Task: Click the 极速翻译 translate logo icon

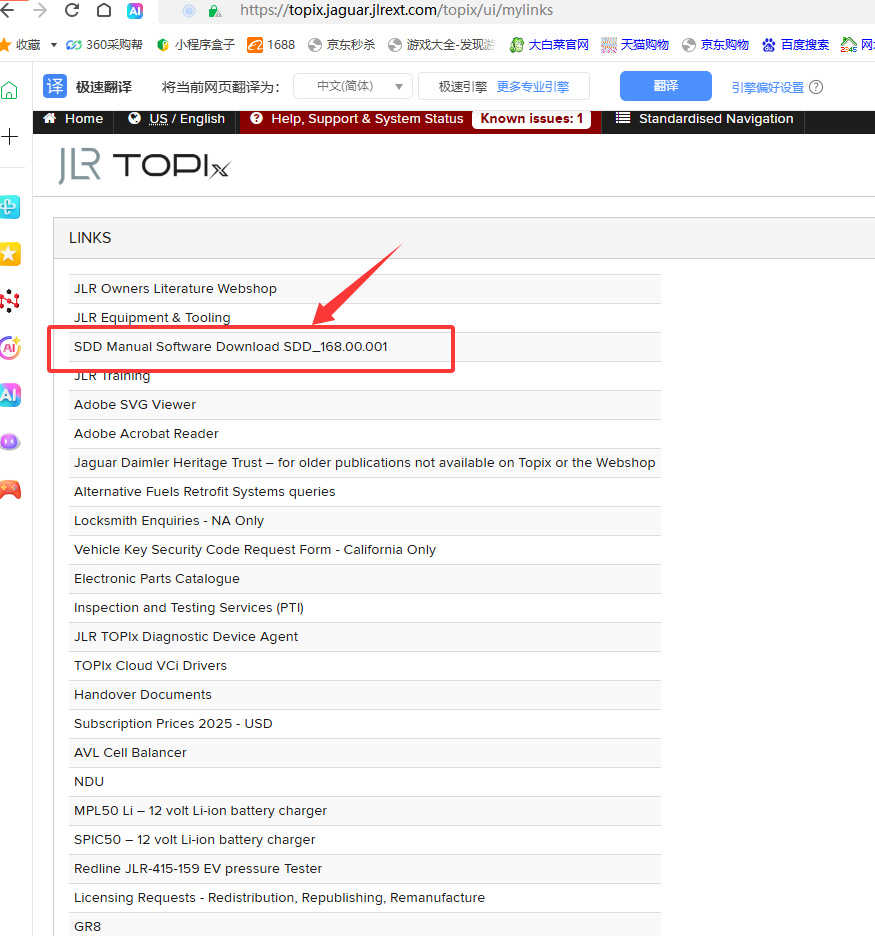Action: (x=55, y=87)
